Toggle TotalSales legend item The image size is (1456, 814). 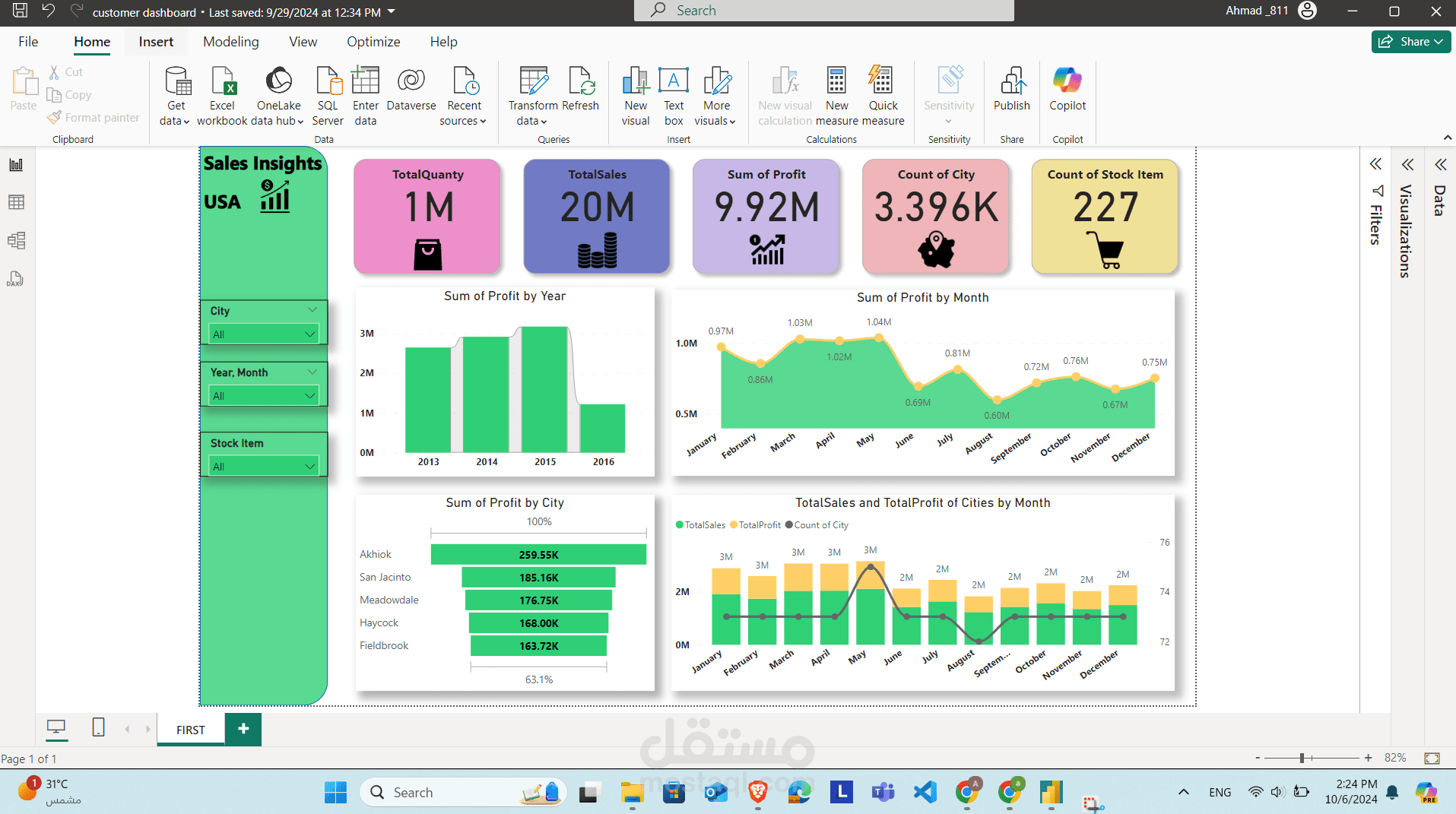click(700, 525)
